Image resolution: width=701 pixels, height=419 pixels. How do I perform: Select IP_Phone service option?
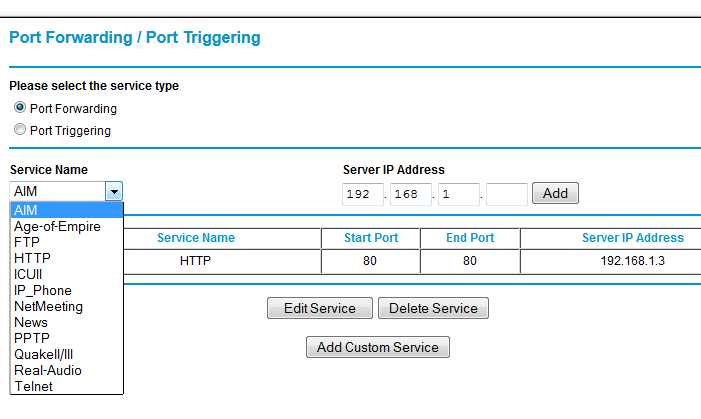[x=67, y=290]
